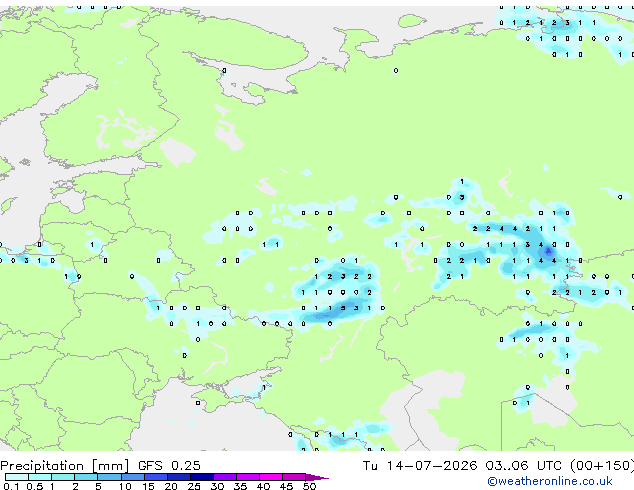
Task: Select the 1 to 2 mm legend swatch
Action: point(63,477)
